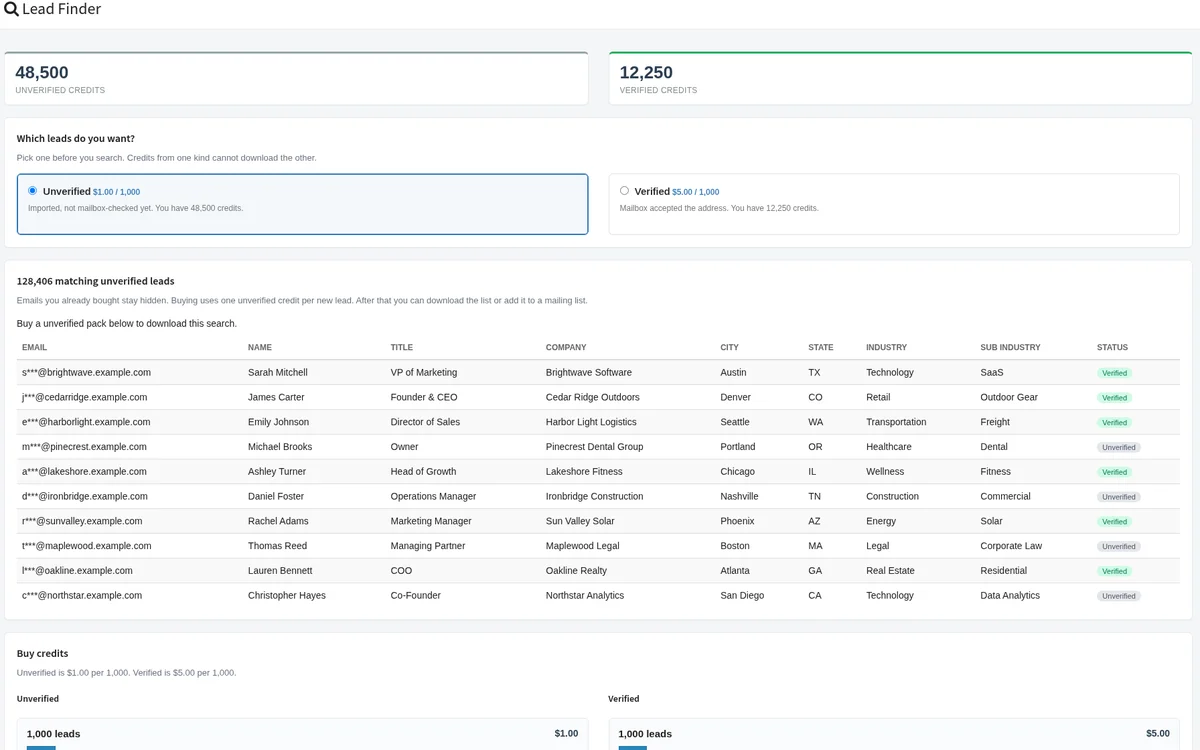Click Sarah Mitchell's Verified status badge
This screenshot has width=1200, height=750.
(1115, 373)
